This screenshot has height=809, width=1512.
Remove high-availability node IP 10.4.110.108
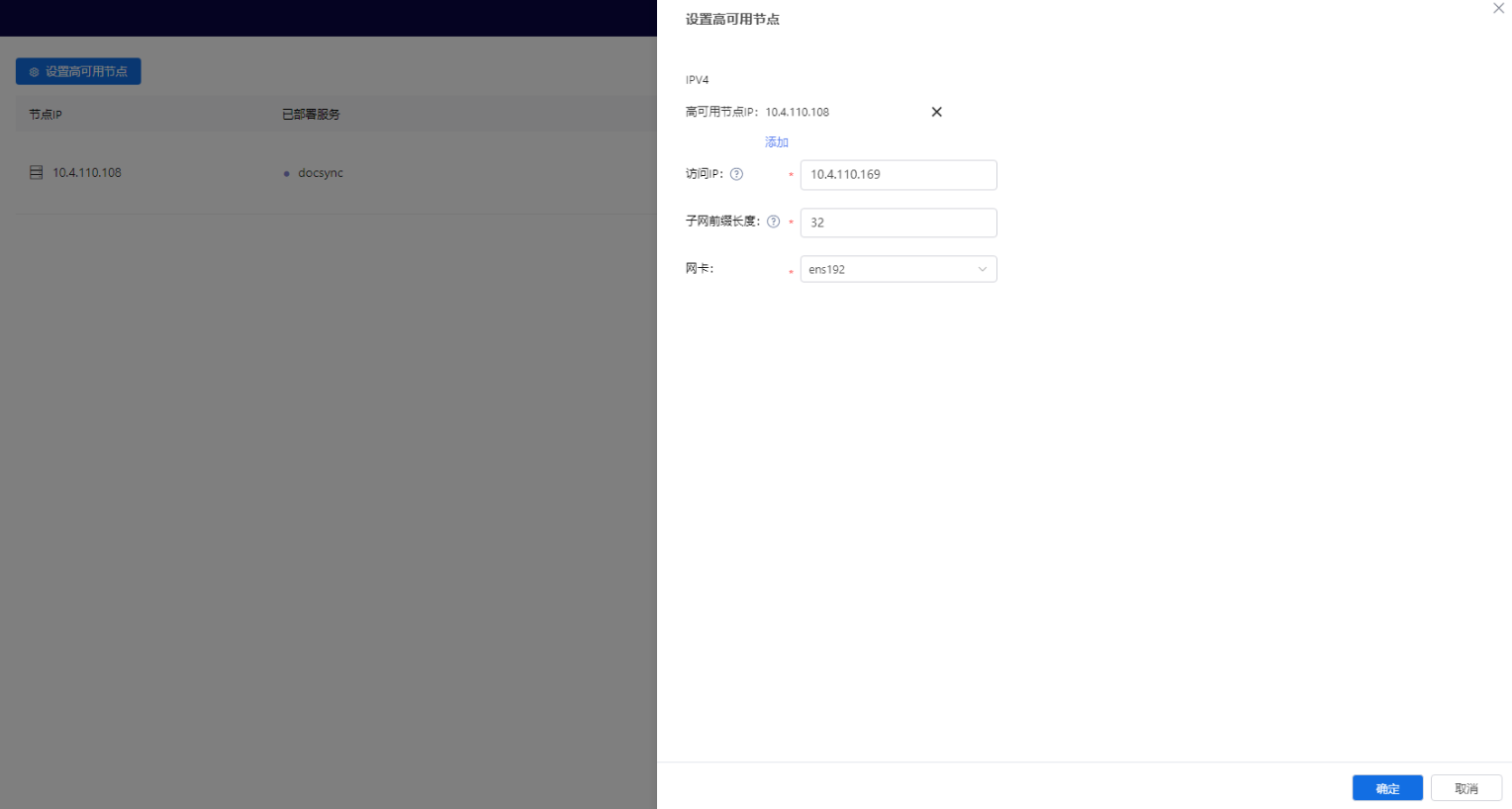(936, 112)
